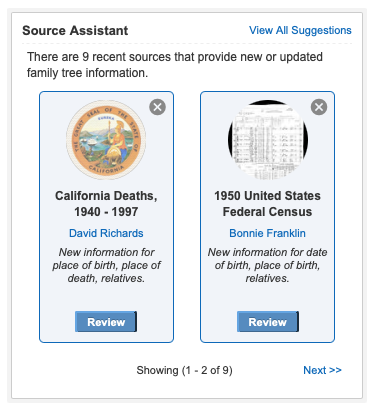Open the View All Suggestions link
376x409 pixels.
300,30
